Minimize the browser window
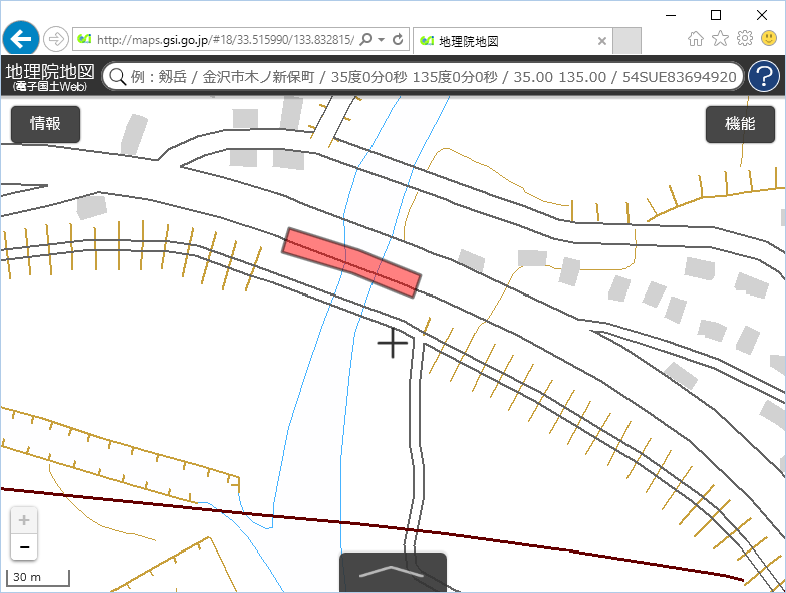786x593 pixels. [x=671, y=15]
